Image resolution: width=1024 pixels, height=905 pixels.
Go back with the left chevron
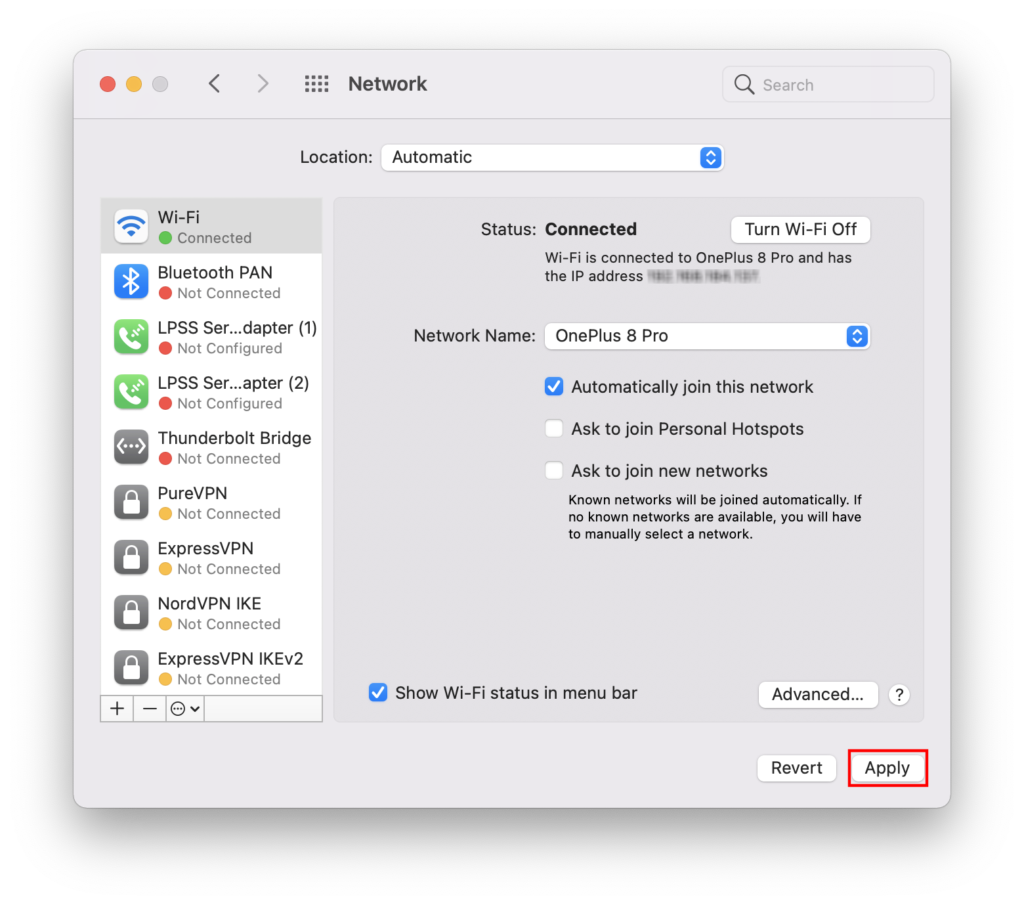point(214,84)
